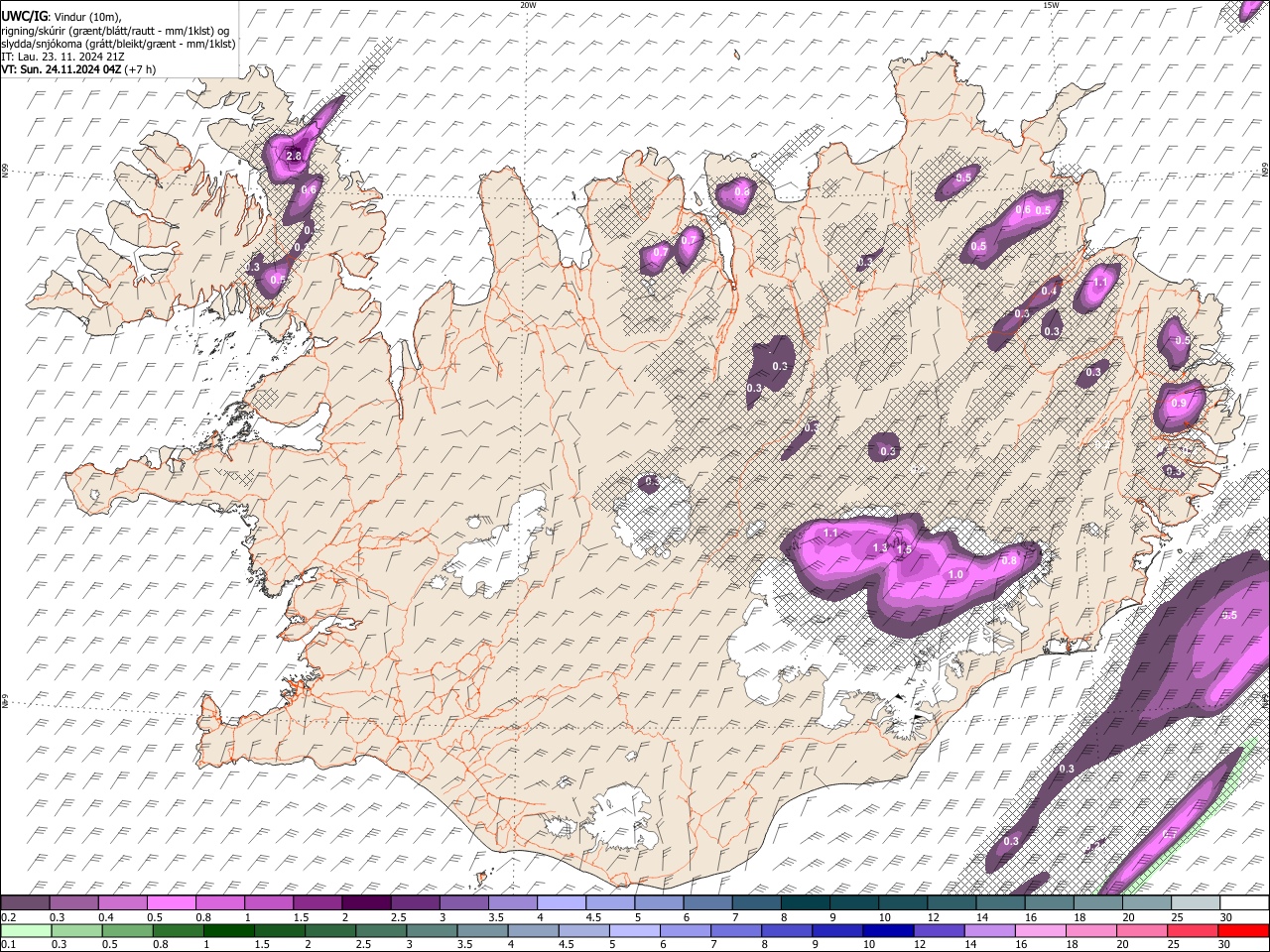
Task: Click the pale green first swatch of lower legend
Action: tap(26, 930)
